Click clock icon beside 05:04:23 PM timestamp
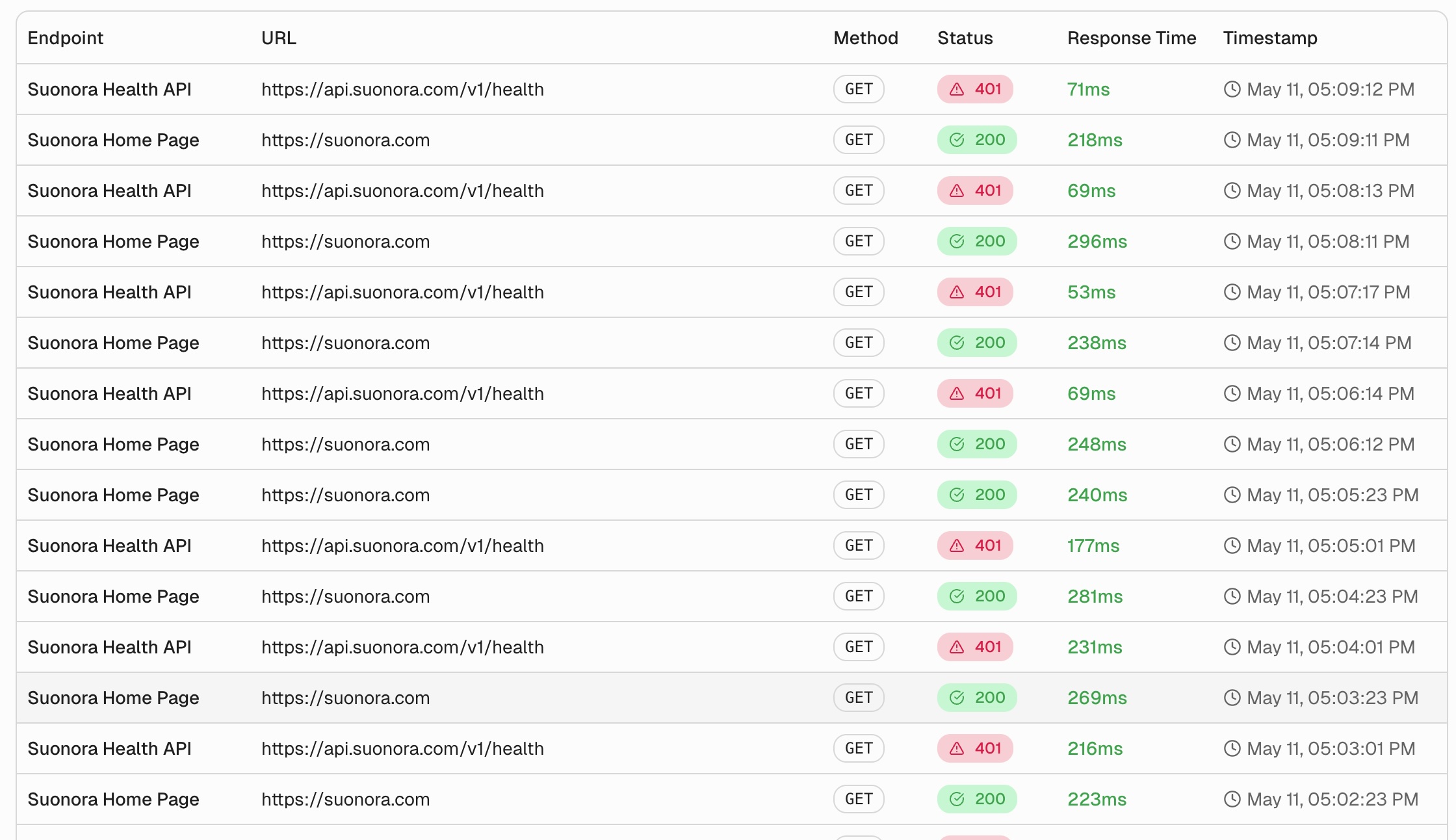This screenshot has height=840, width=1456. tap(1232, 596)
